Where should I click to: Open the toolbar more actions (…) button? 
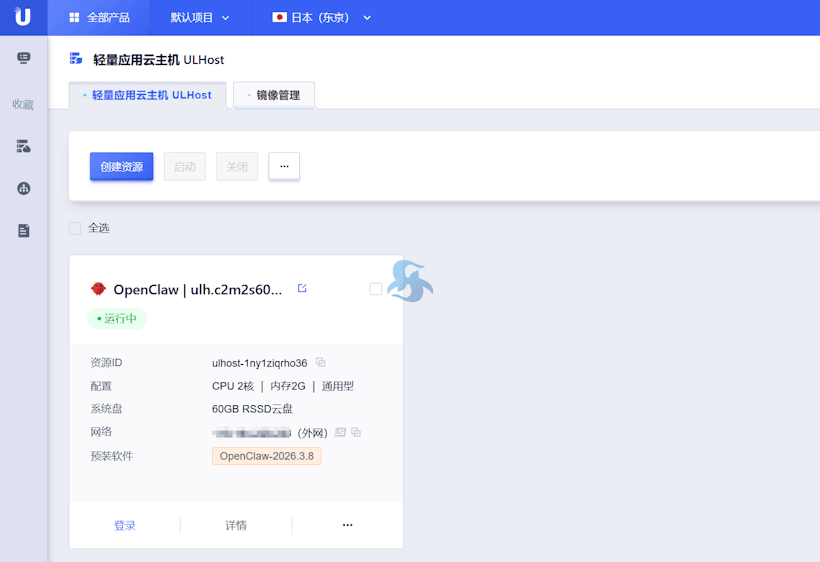tap(284, 166)
